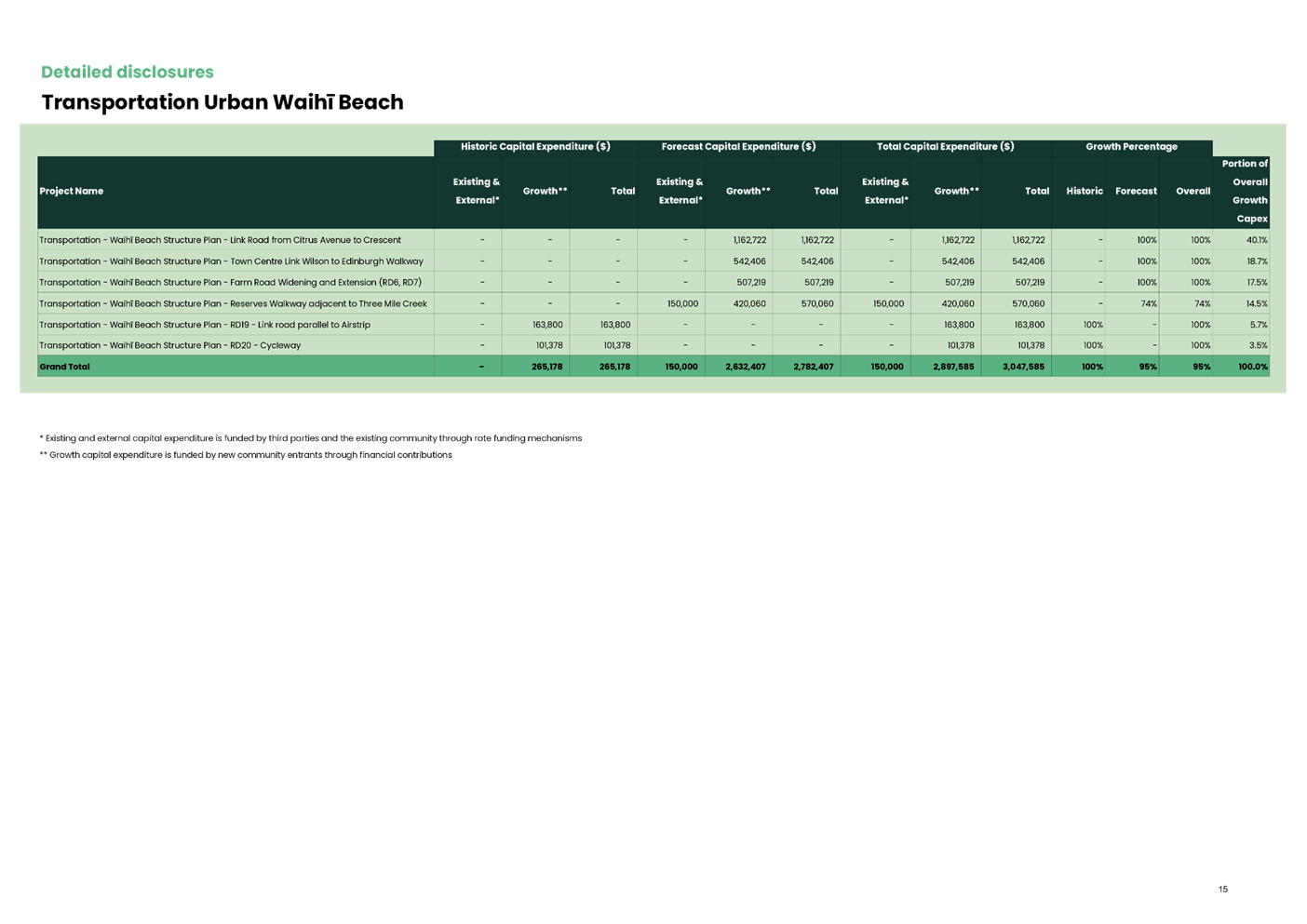Screen dimensions: 1307x924
Task: Click the page number at bottom right
Action: click(x=1224, y=889)
